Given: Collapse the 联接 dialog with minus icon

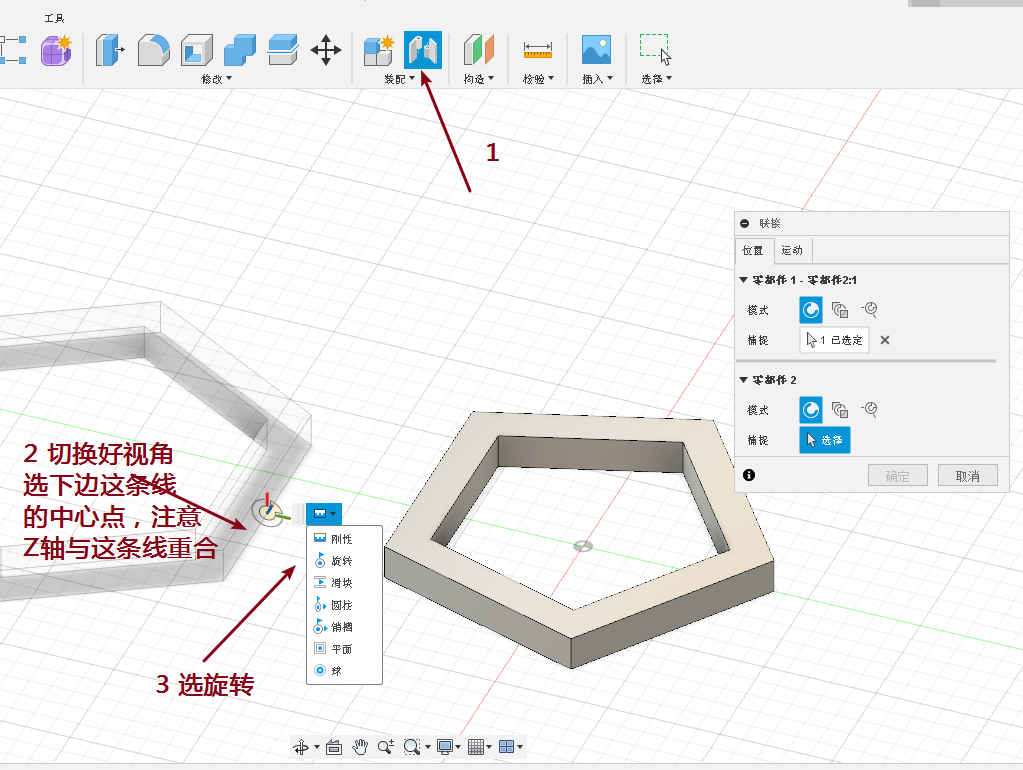Looking at the screenshot, I should [x=744, y=224].
